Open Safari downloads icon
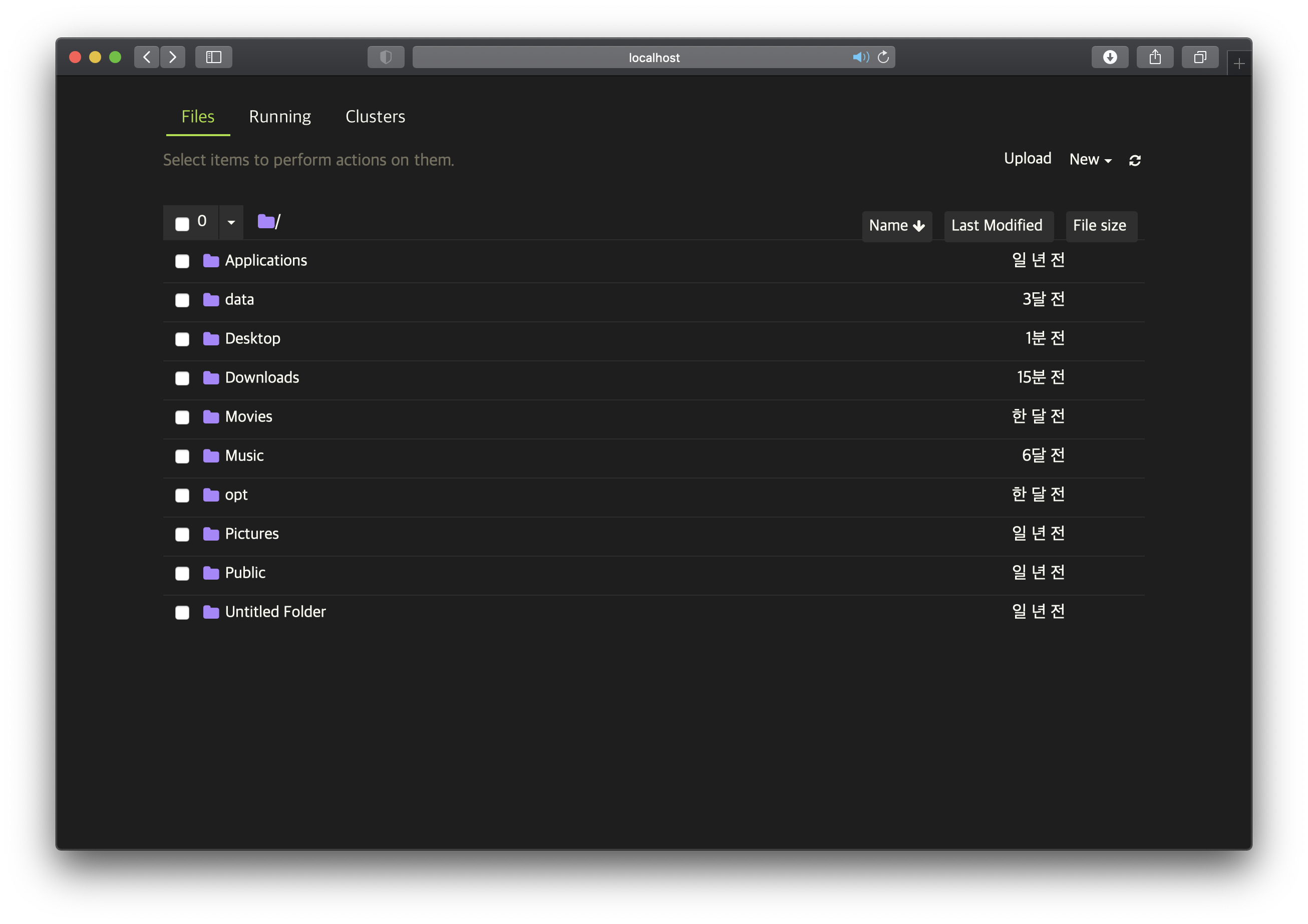Screen dimensions: 1308x924 click(1109, 57)
